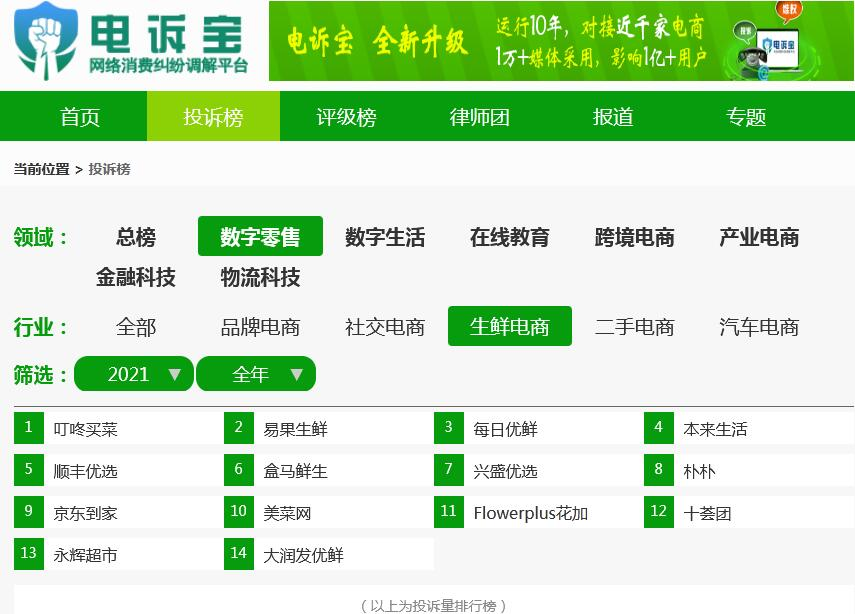Open the 律师团 nav tab
This screenshot has height=614, width=855.
pyautogui.click(x=479, y=117)
